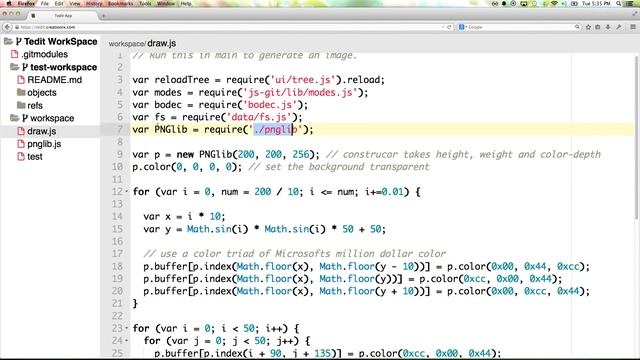Click 'var x = i * 10;' on line 14
The image size is (640, 360).
pyautogui.click(x=184, y=216)
